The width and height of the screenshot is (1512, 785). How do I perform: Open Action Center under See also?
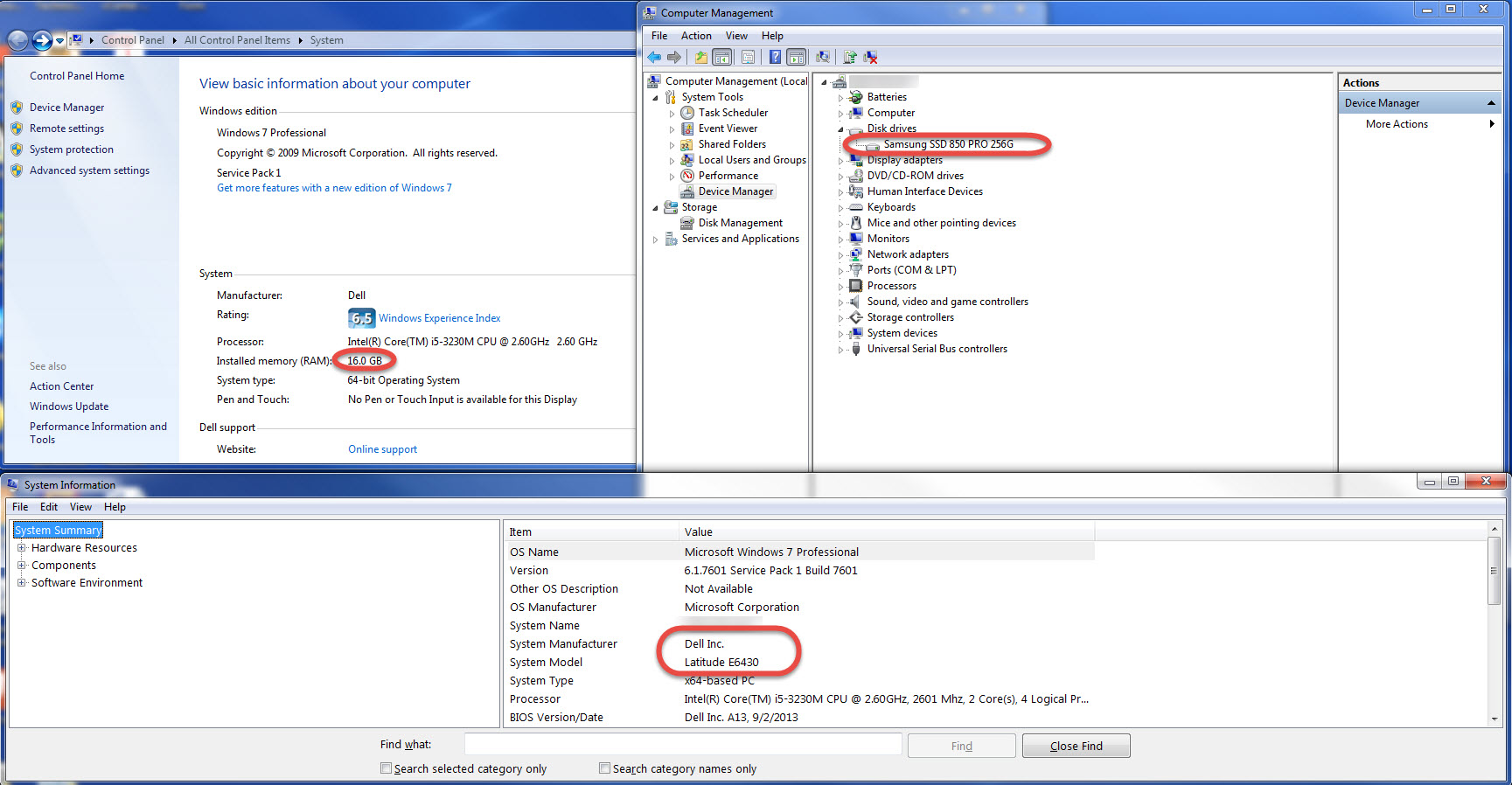pyautogui.click(x=61, y=386)
